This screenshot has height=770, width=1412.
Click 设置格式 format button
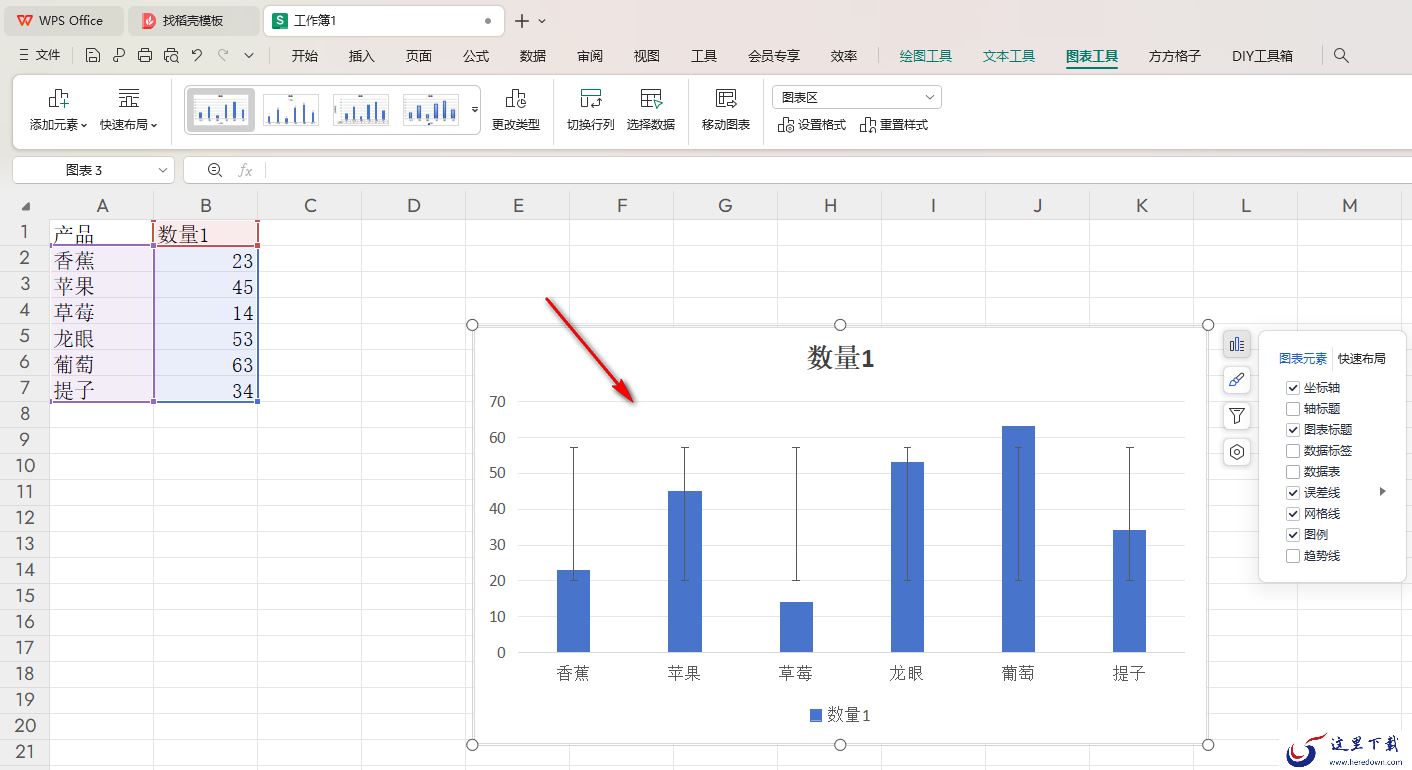point(811,125)
